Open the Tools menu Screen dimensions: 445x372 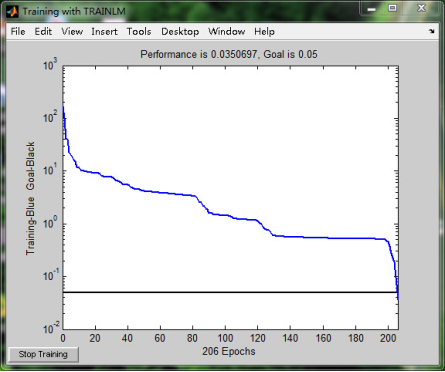coord(139,32)
